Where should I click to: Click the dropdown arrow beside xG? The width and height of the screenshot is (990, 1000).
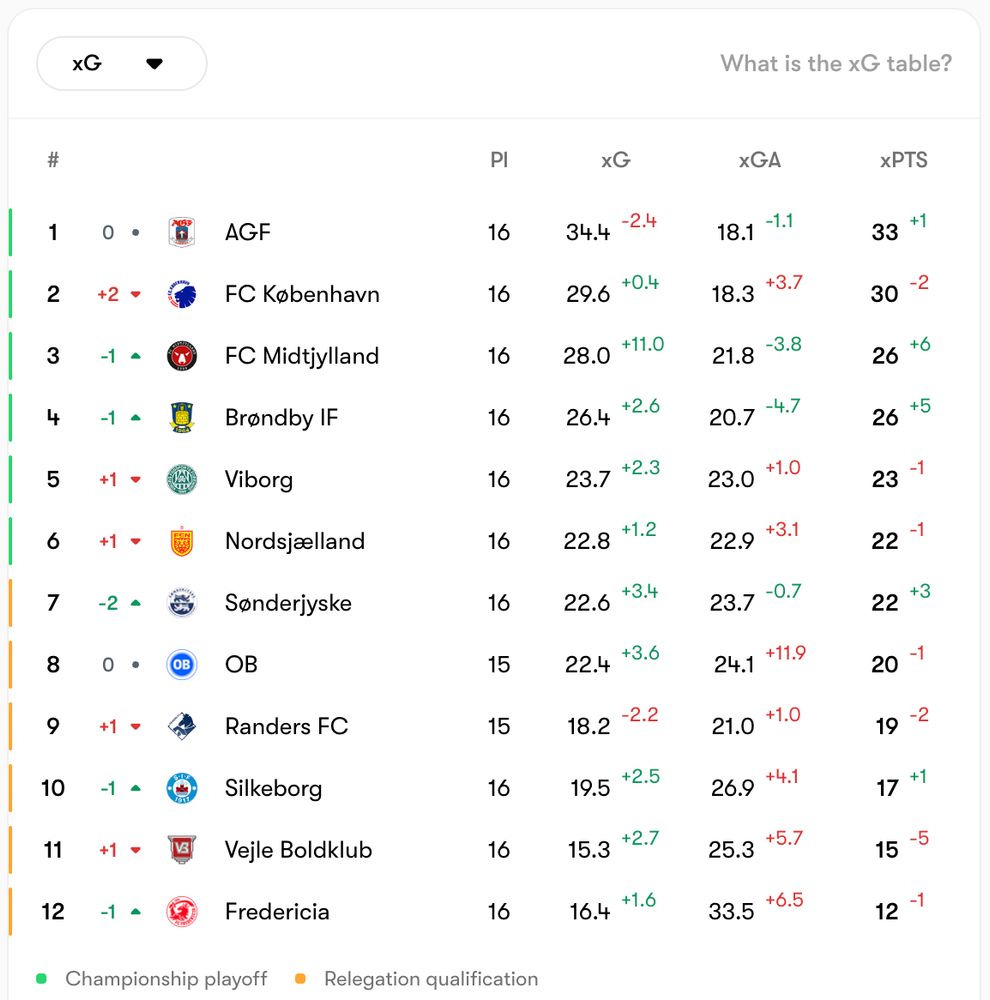154,64
